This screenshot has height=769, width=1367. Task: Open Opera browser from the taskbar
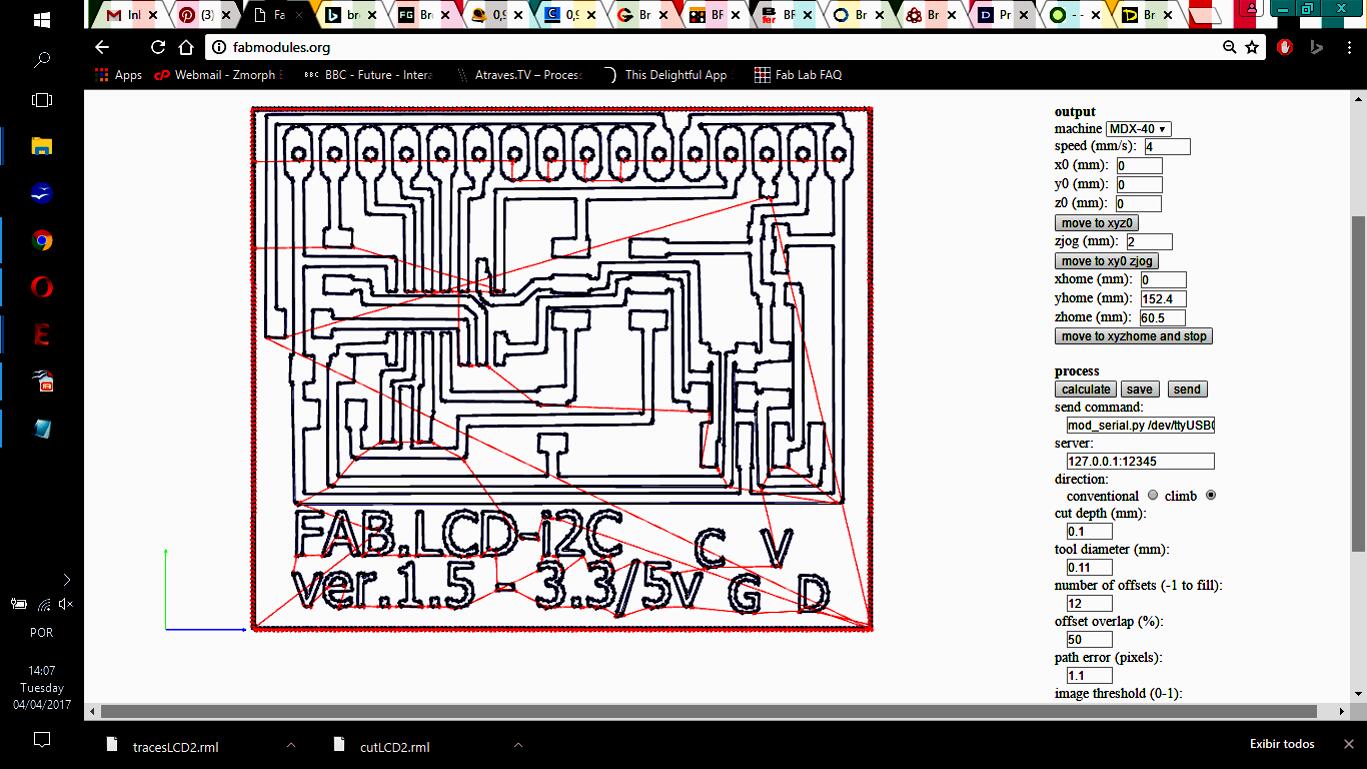pos(42,288)
